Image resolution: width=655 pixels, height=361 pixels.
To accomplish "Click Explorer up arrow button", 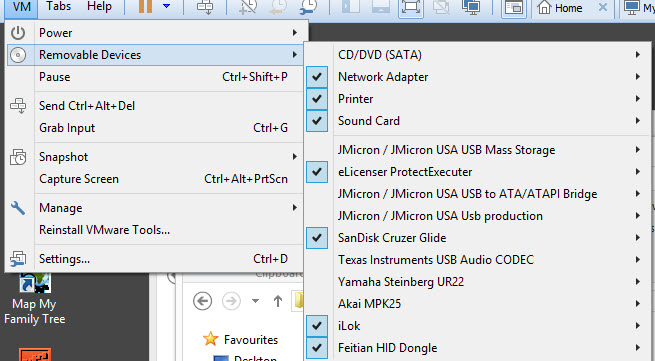I will coord(278,301).
